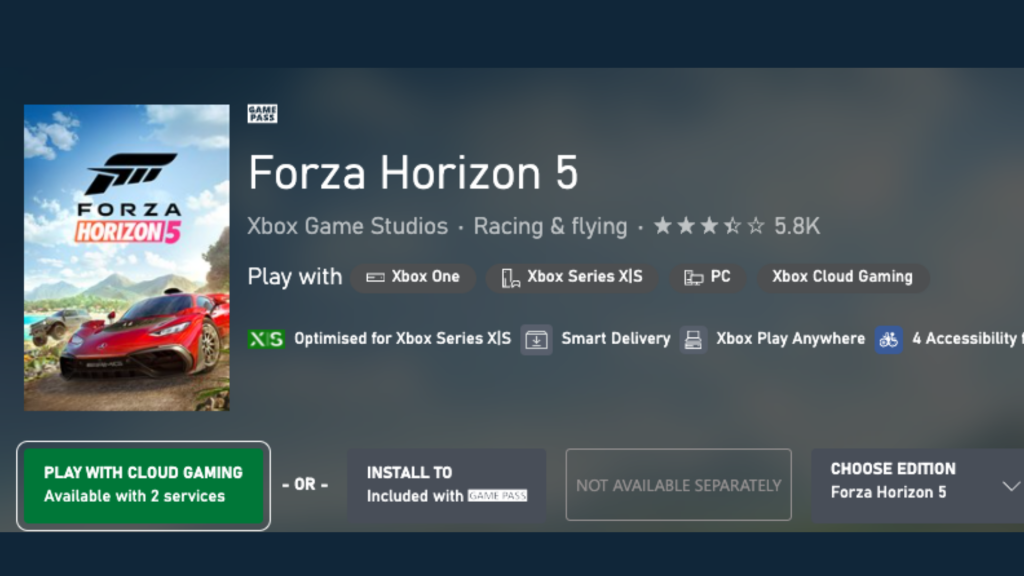This screenshot has width=1024, height=576.
Task: Click the PC platform icon
Action: tap(693, 277)
